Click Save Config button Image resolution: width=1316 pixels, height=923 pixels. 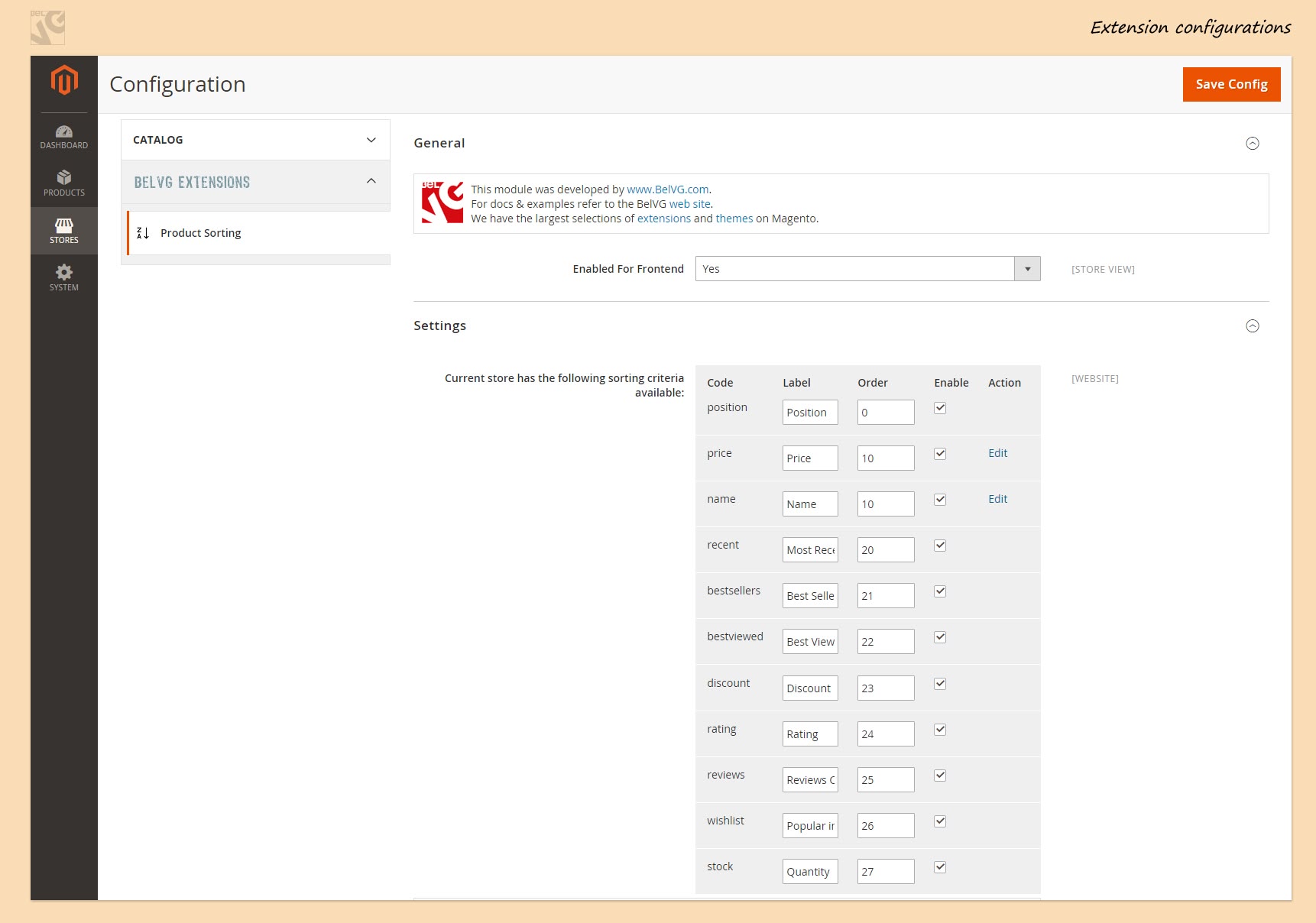tap(1231, 84)
